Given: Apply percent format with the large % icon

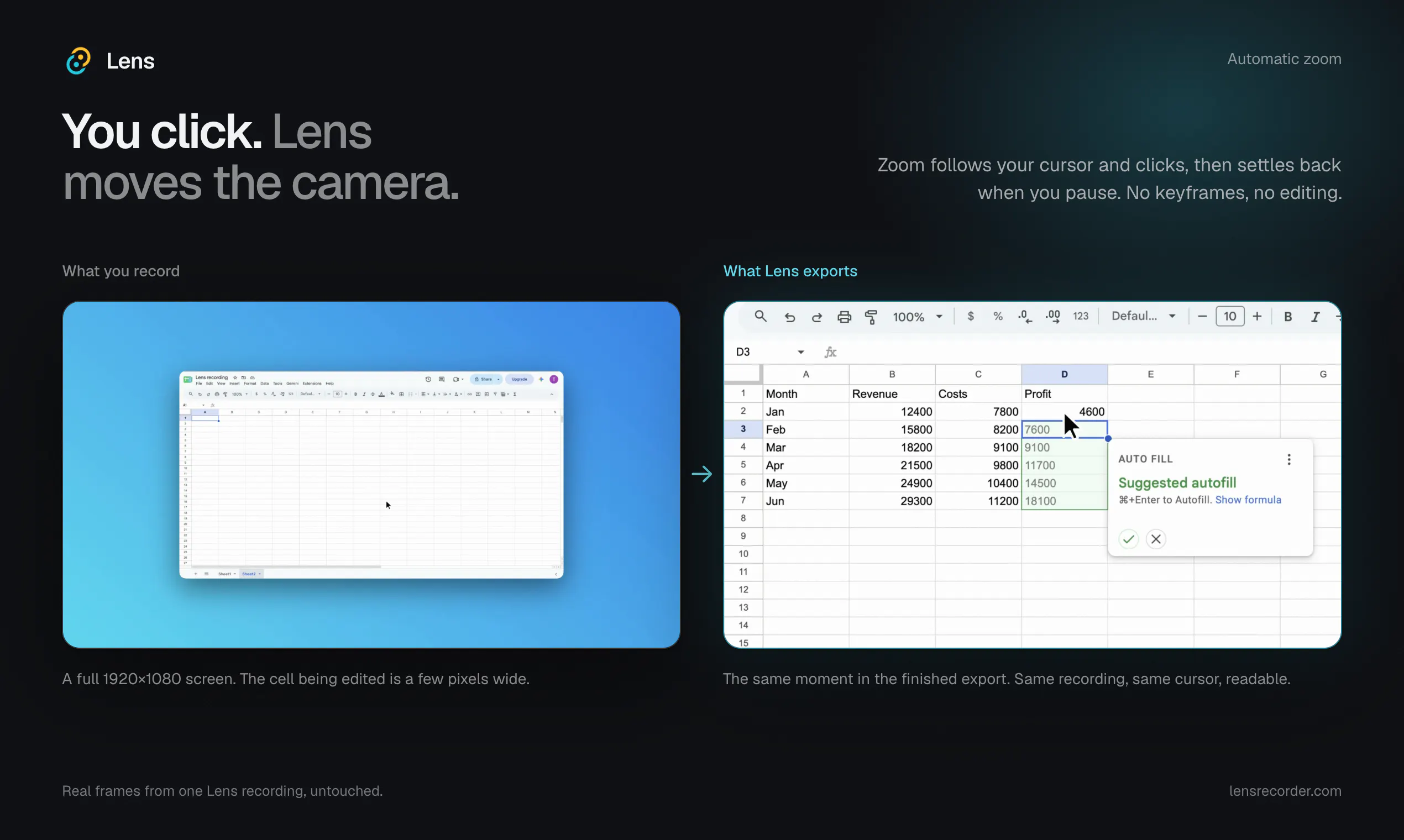Looking at the screenshot, I should (x=998, y=316).
